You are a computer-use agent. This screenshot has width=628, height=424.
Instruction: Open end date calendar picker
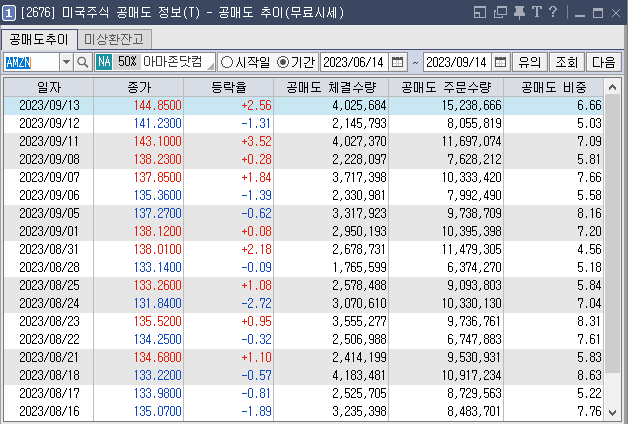click(x=500, y=62)
